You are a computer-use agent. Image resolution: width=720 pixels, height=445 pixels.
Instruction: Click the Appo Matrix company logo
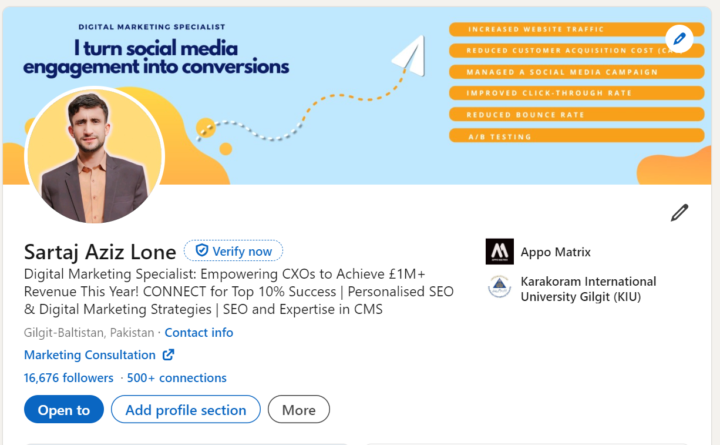click(500, 251)
